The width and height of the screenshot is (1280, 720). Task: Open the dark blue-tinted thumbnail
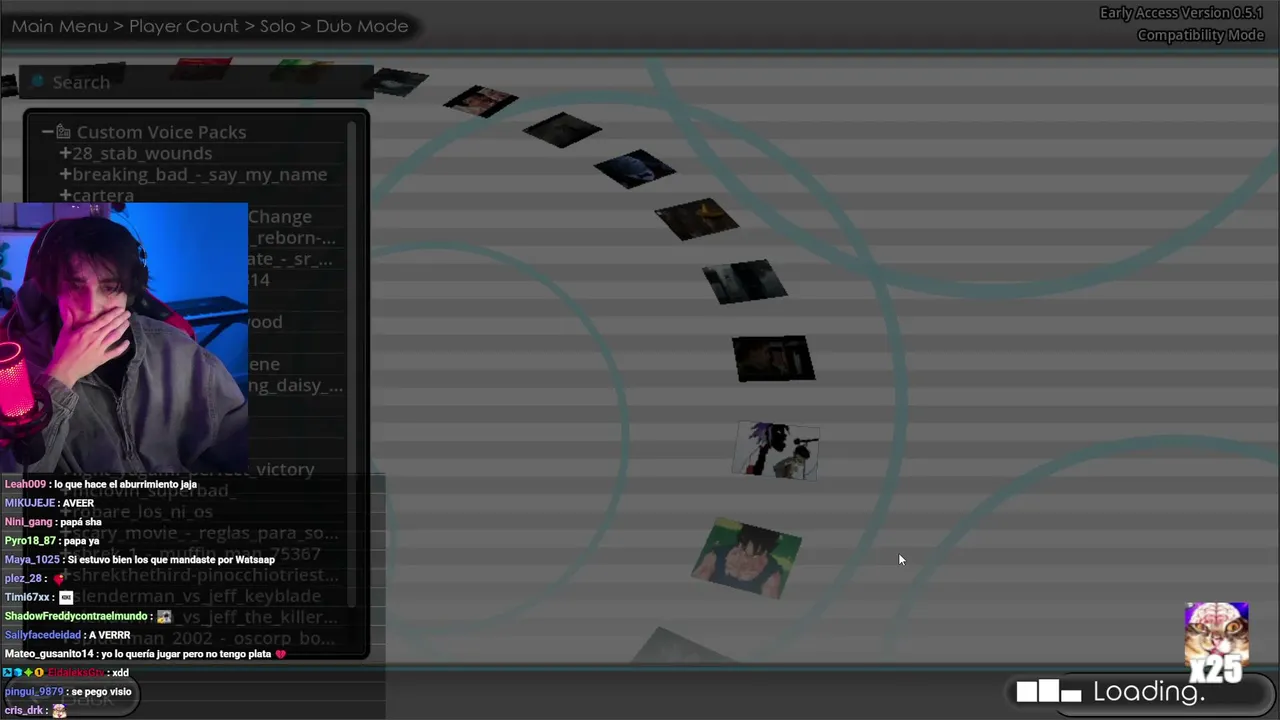point(635,168)
